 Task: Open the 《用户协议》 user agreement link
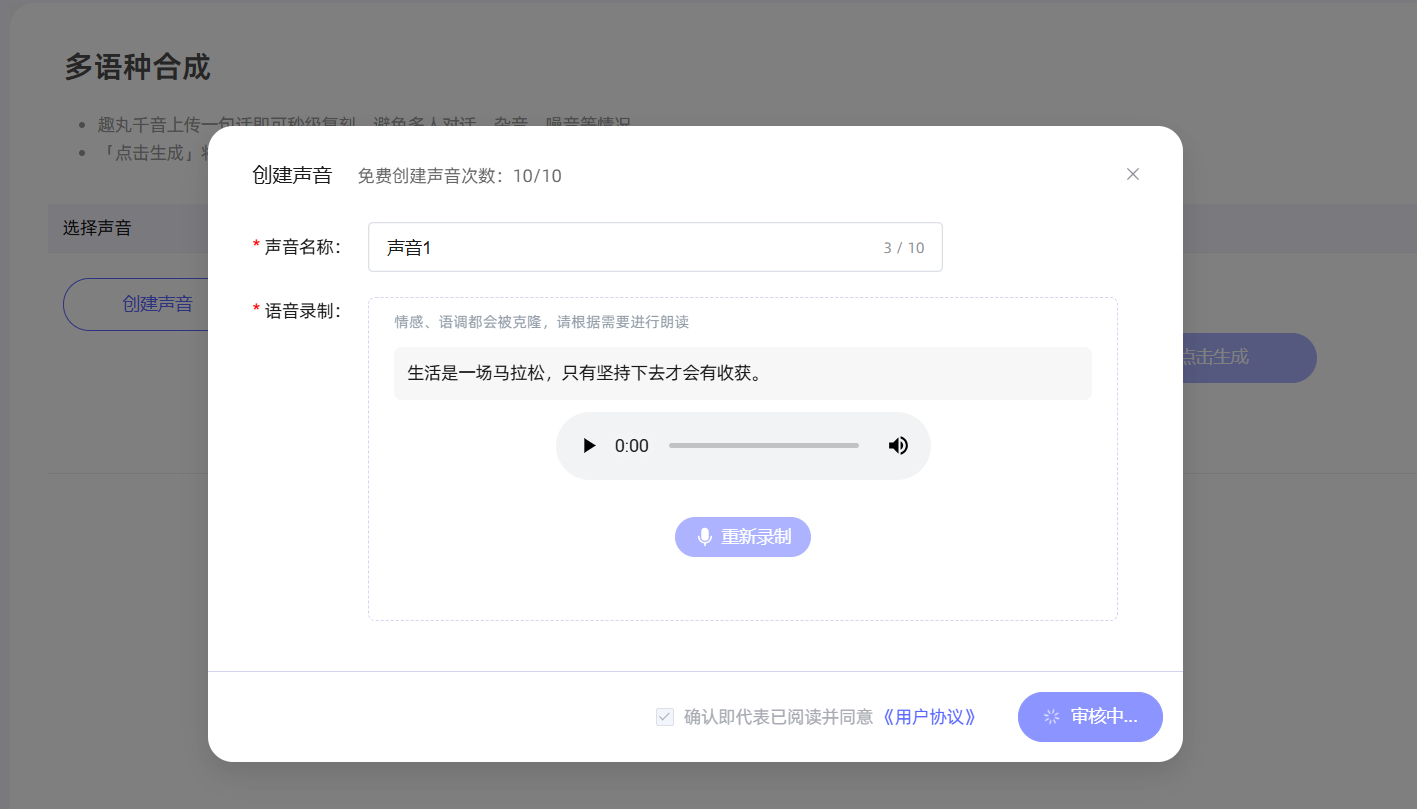tap(928, 717)
